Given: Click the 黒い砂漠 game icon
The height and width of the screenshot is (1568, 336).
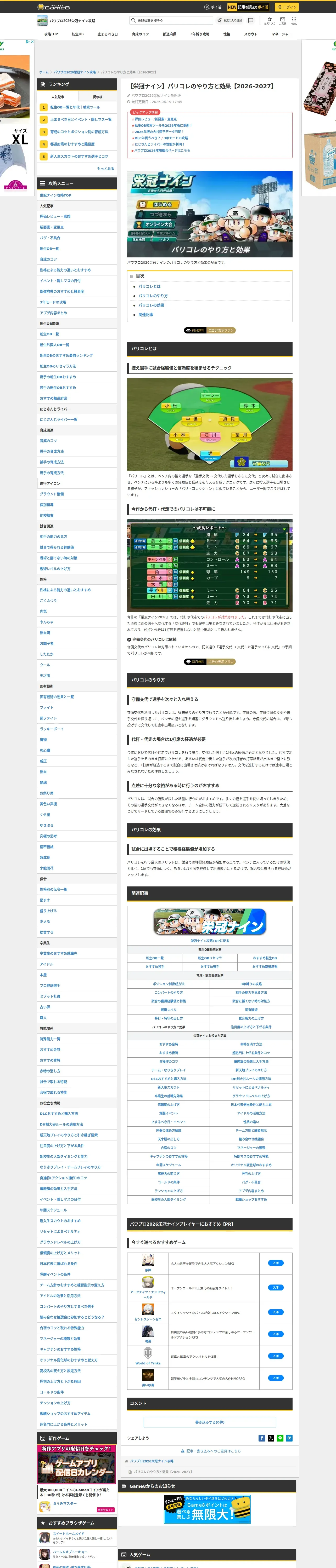Looking at the screenshot, I should (148, 1376).
